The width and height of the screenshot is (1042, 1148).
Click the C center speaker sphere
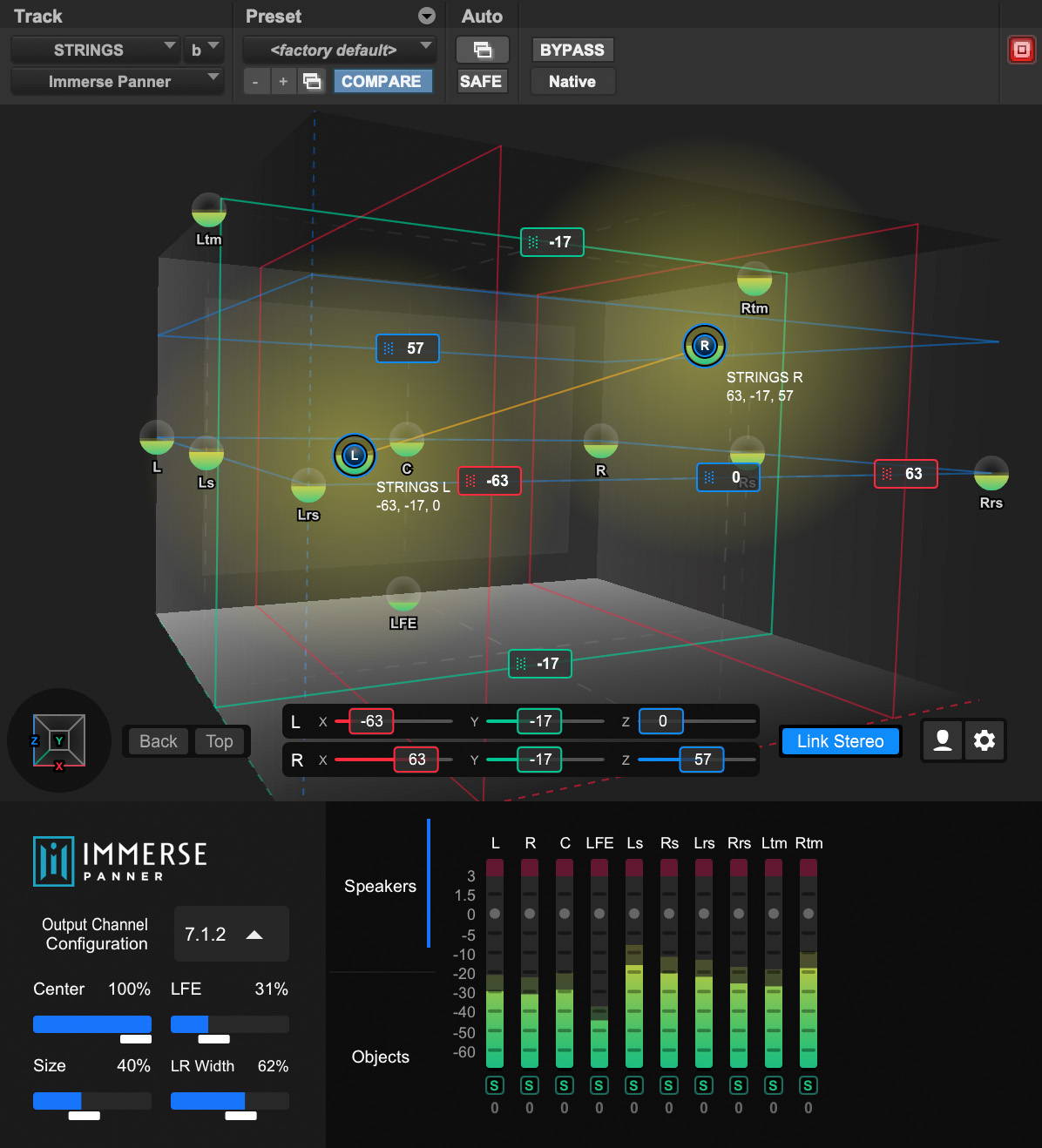pos(407,440)
